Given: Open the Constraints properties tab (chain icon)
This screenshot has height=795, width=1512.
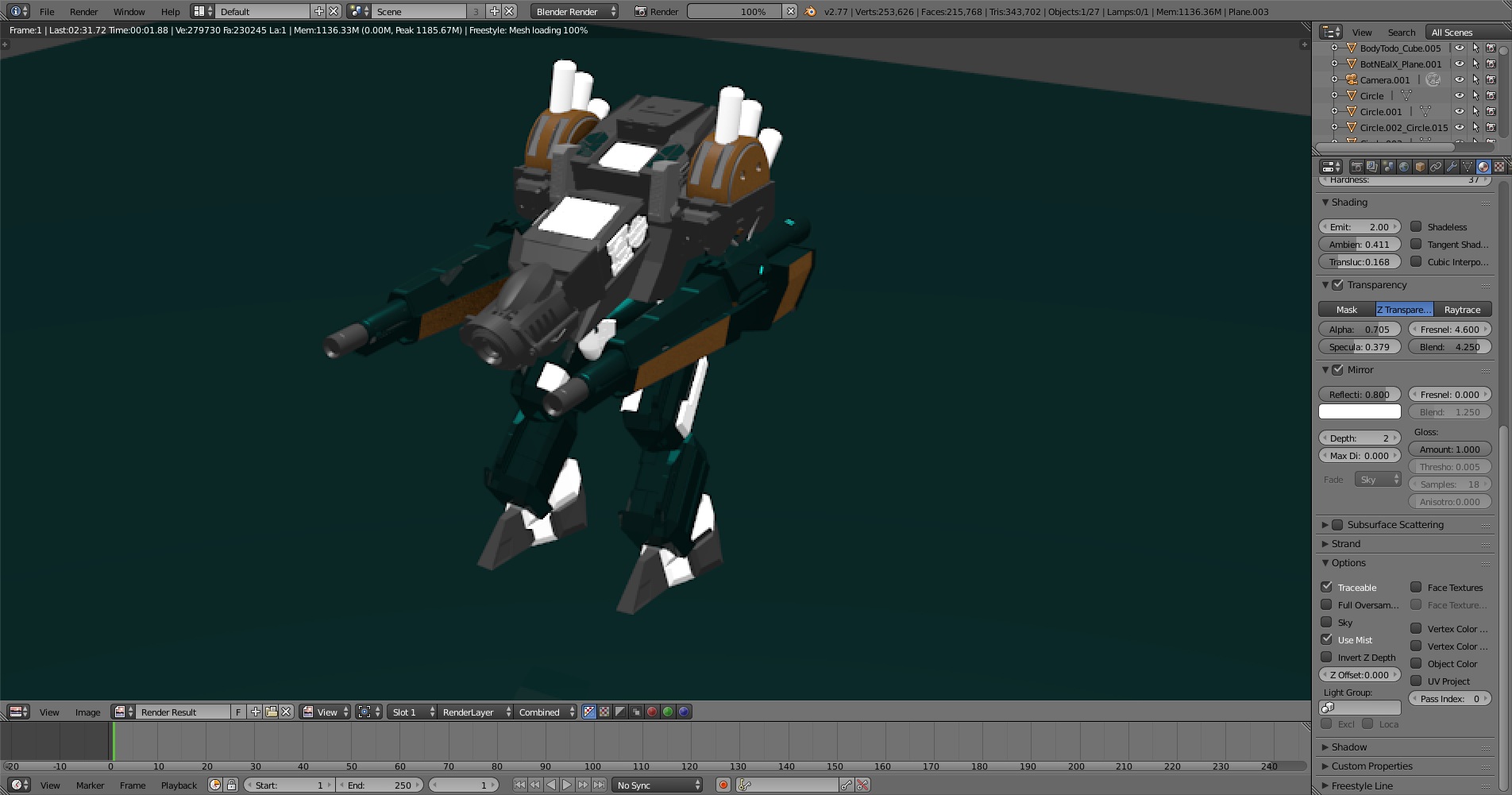Looking at the screenshot, I should [1436, 167].
